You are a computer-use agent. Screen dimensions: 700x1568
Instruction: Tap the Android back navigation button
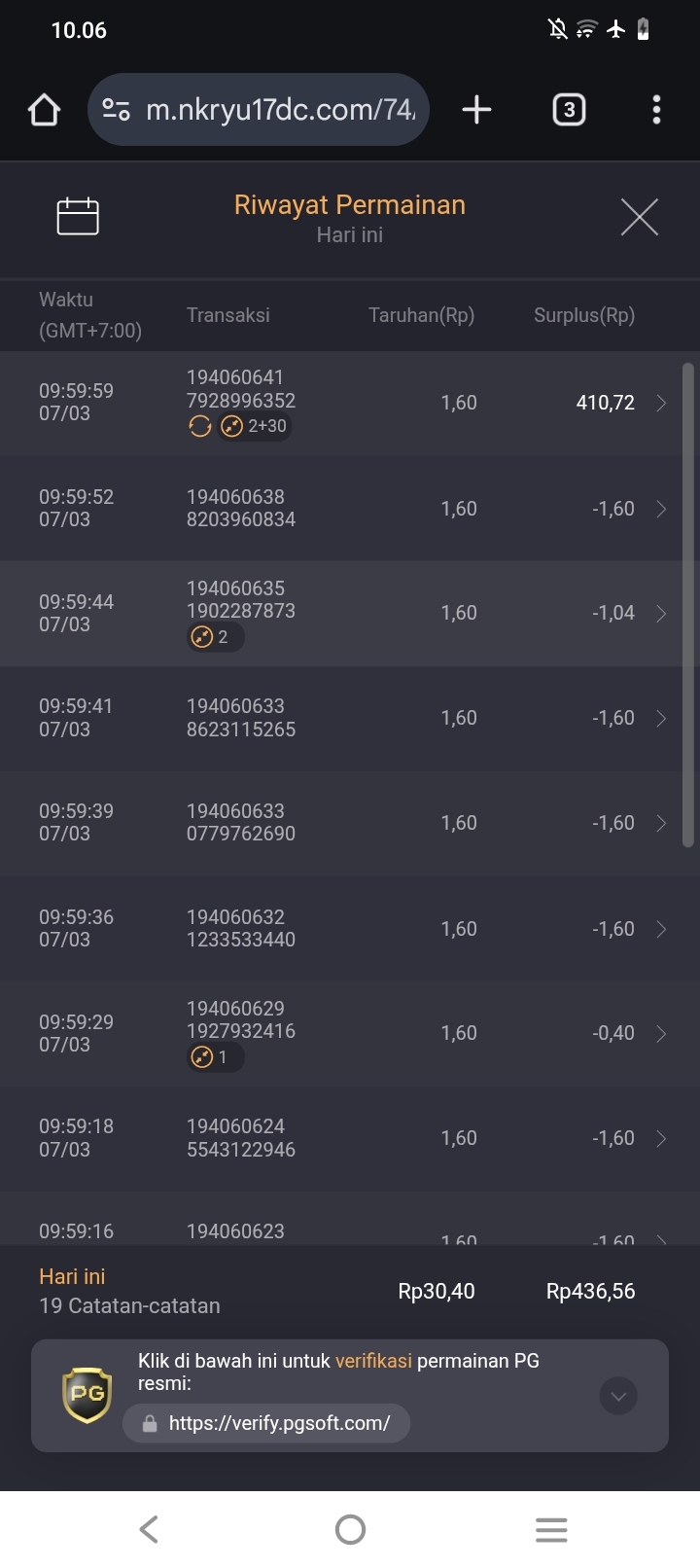[x=149, y=1529]
